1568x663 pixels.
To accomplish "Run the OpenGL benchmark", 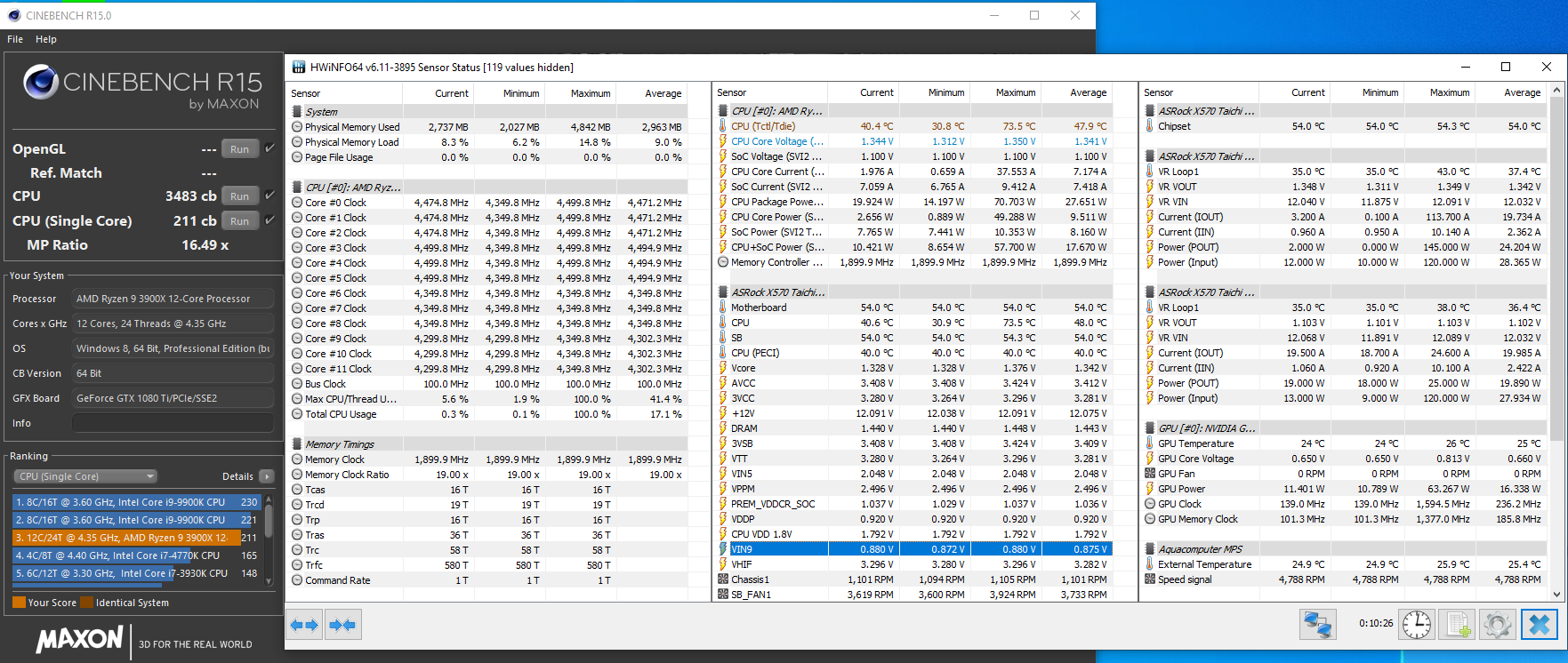I will (239, 149).
